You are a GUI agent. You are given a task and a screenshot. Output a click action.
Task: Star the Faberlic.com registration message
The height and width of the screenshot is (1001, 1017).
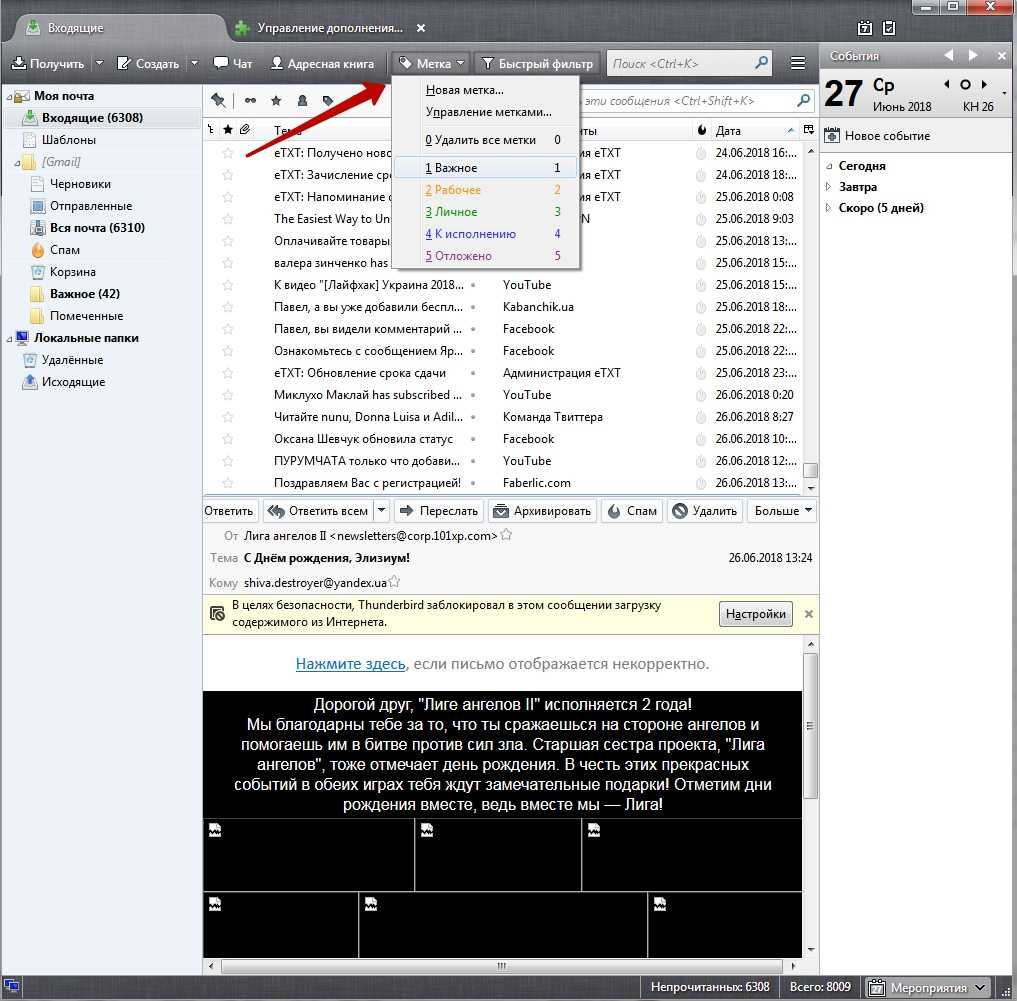point(228,483)
